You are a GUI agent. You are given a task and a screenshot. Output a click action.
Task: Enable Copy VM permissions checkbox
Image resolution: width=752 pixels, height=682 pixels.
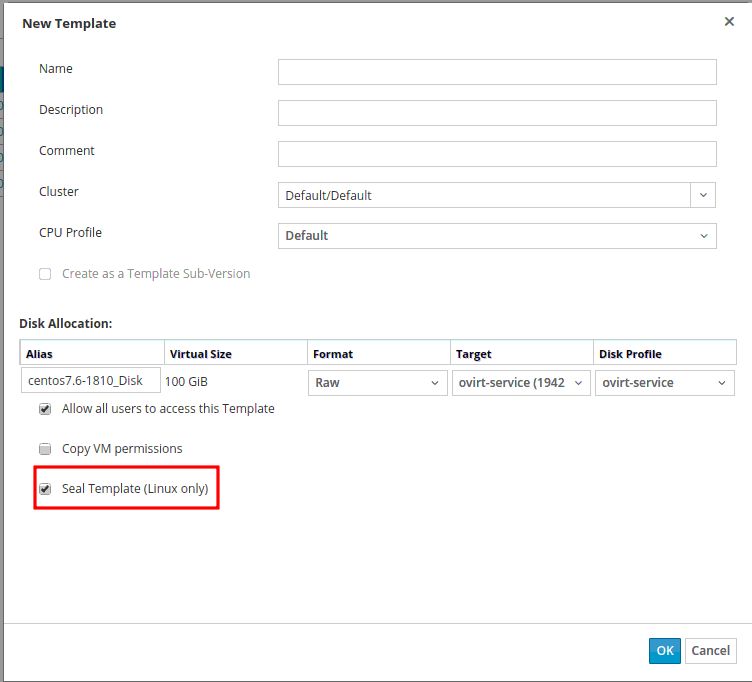pos(45,449)
